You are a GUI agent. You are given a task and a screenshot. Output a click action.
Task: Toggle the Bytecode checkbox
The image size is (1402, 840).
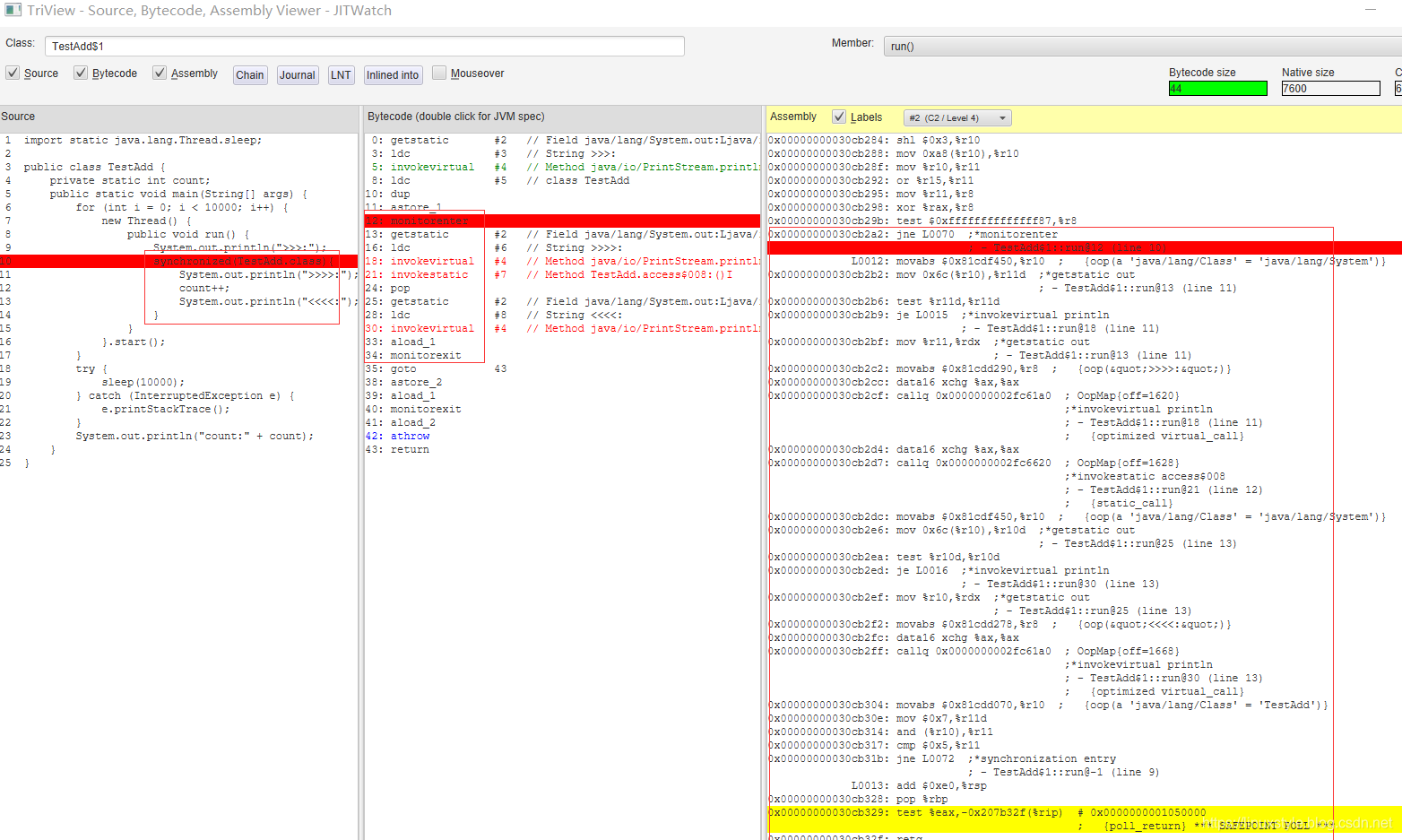point(81,73)
